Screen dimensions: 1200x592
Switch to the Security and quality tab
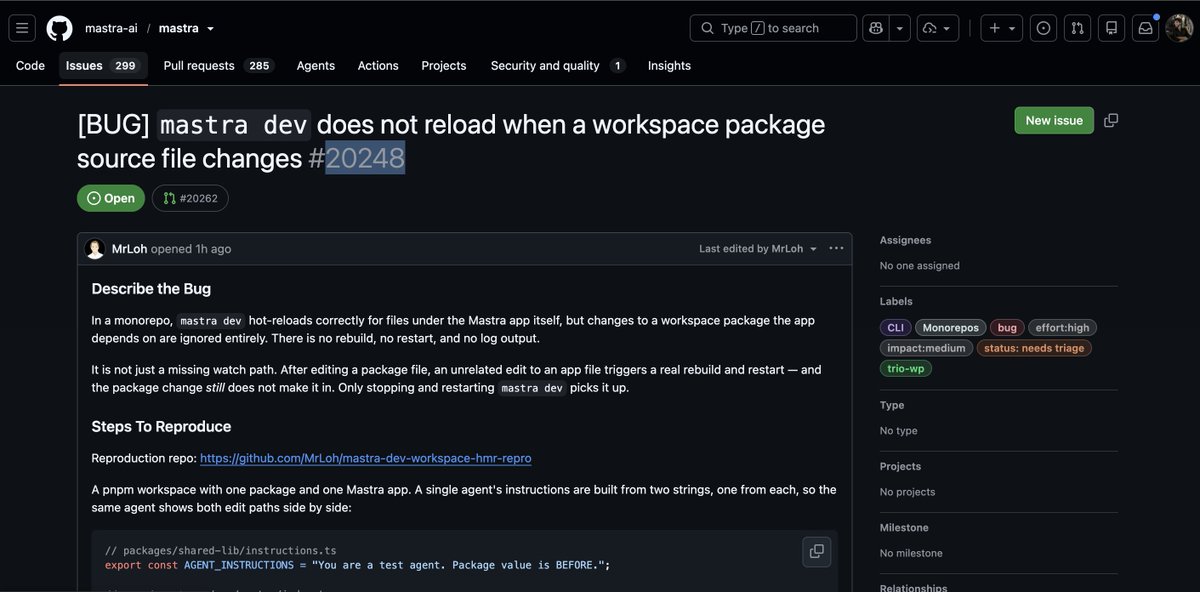557,66
